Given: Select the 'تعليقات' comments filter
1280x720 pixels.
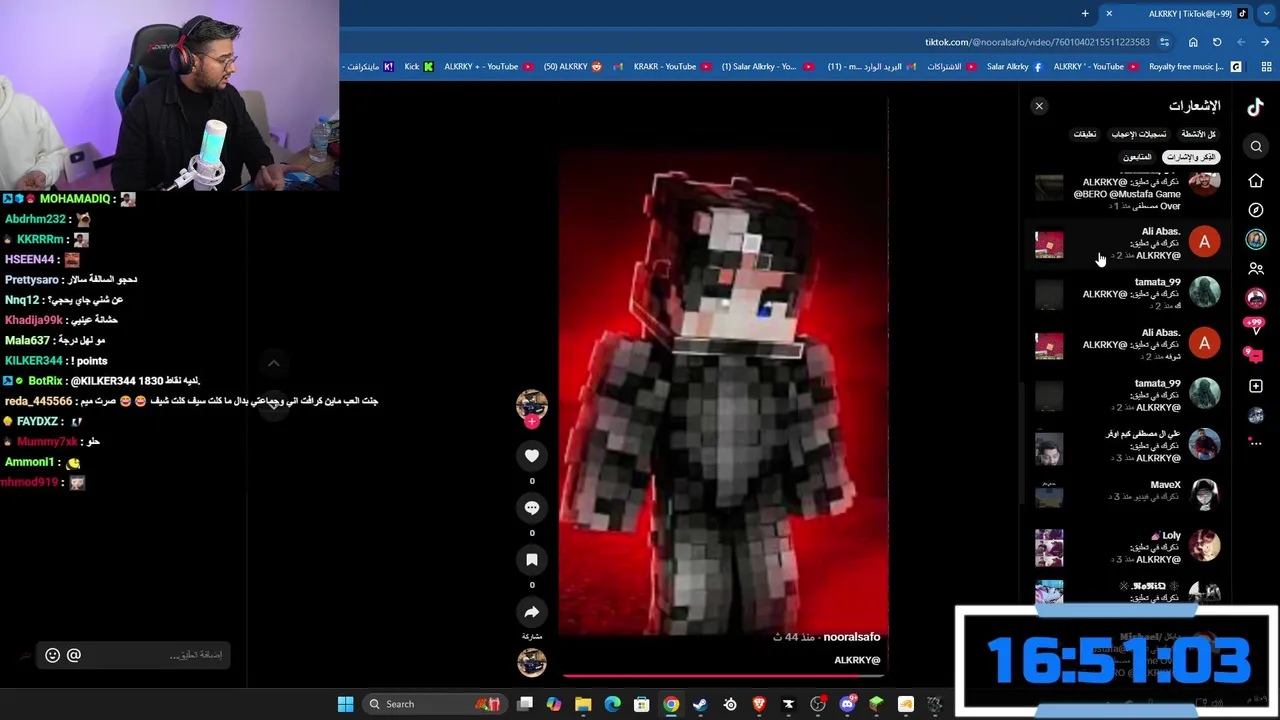Looking at the screenshot, I should 1085,134.
